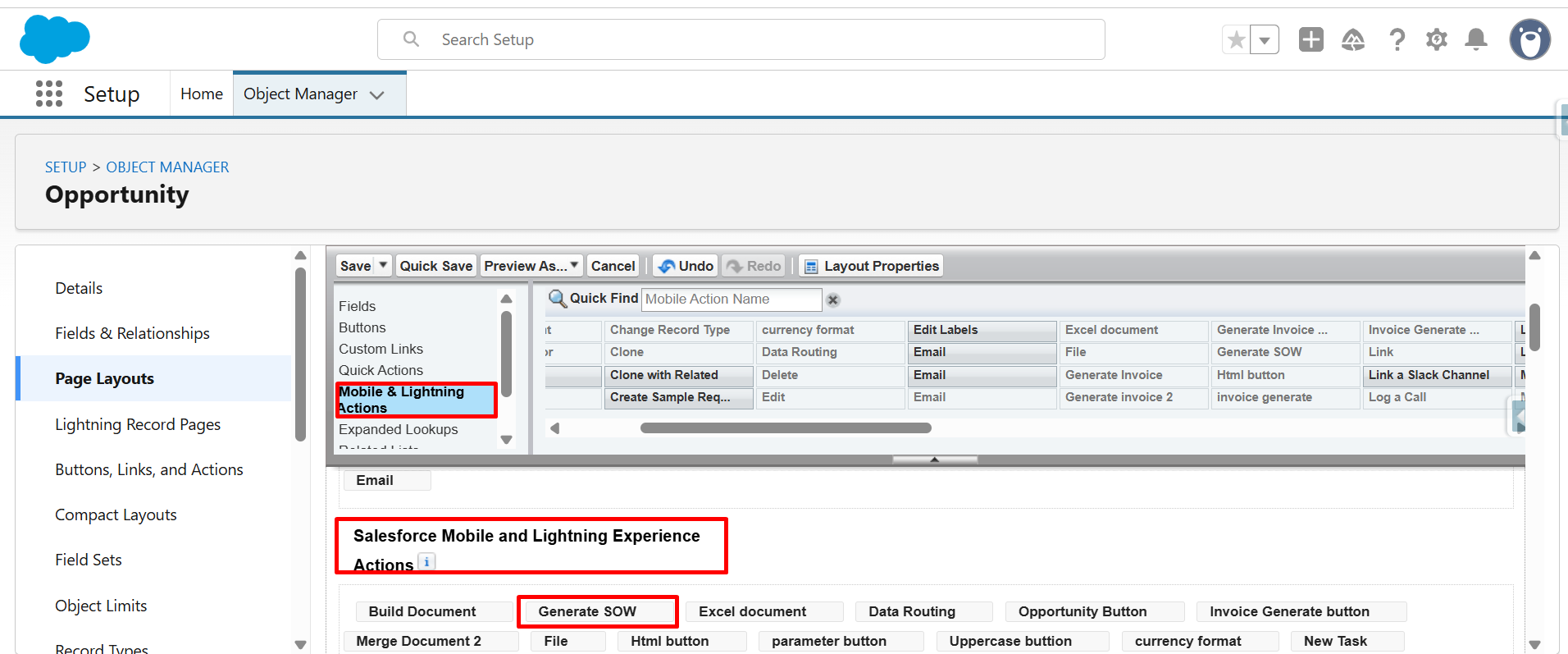Open Field Sets in the sidebar
Screen dimensions: 1568x654
89,560
